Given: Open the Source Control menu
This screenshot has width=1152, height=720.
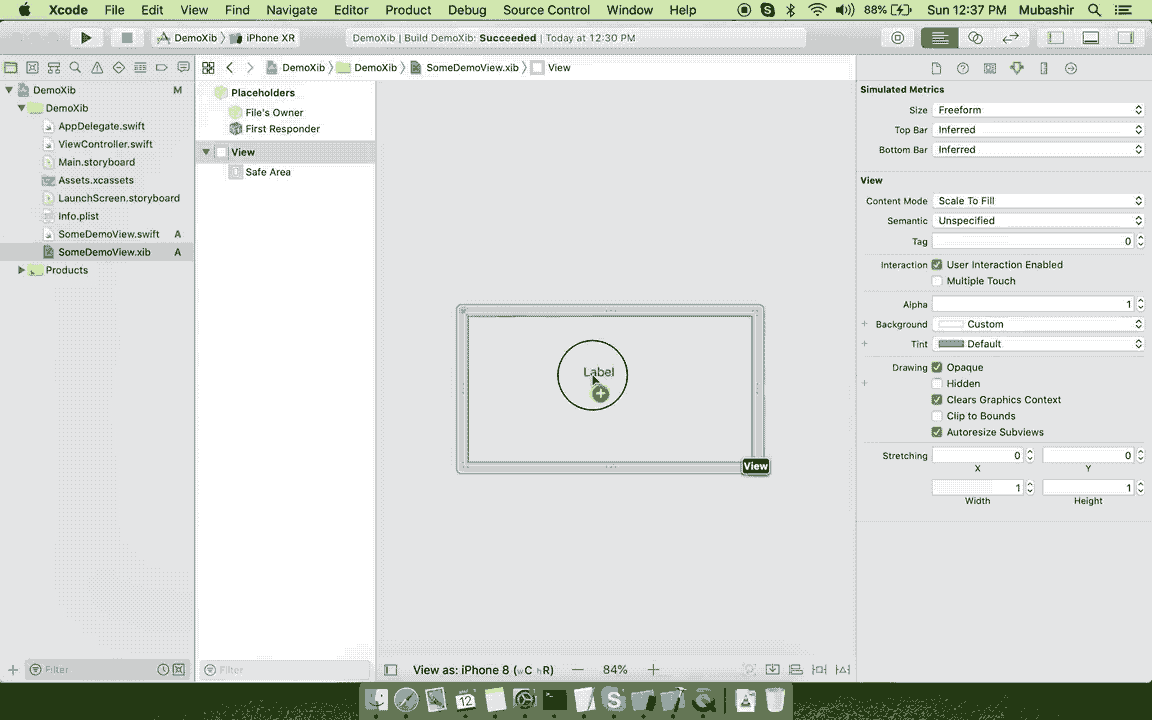Looking at the screenshot, I should tap(546, 10).
